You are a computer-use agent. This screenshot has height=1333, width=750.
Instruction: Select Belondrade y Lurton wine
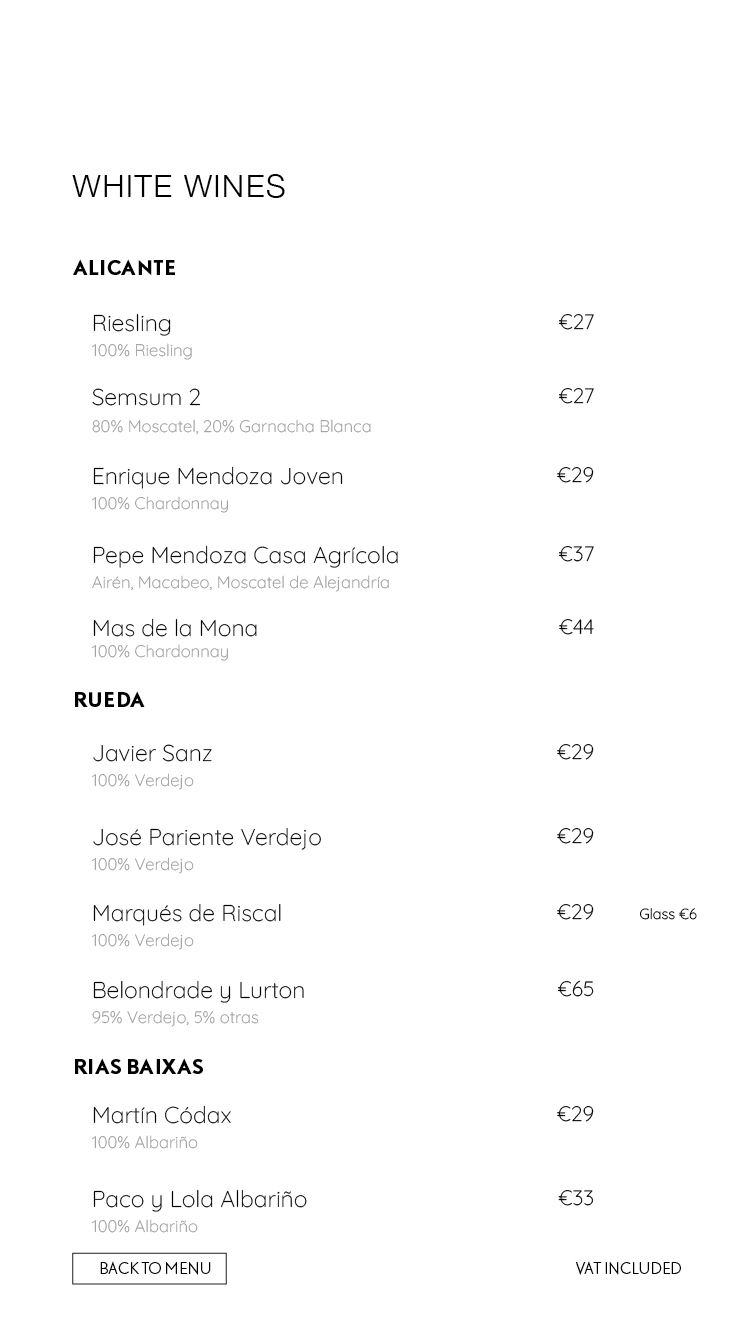click(198, 990)
